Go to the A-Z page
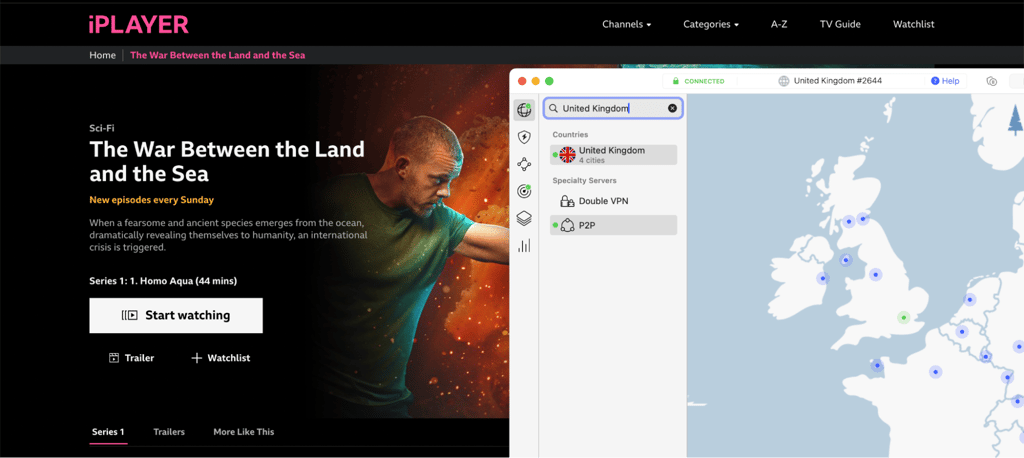This screenshot has height=458, width=1024. pos(778,24)
